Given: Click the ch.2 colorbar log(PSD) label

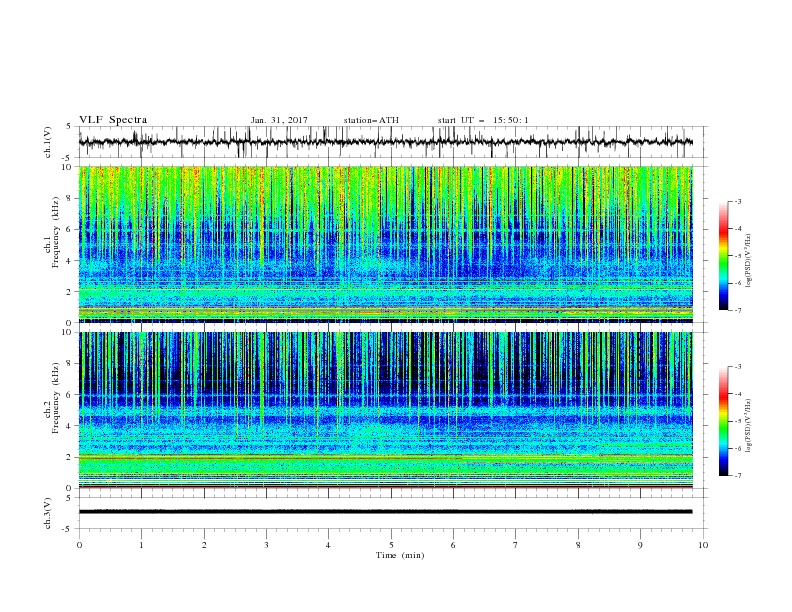Looking at the screenshot, I should click(x=749, y=425).
